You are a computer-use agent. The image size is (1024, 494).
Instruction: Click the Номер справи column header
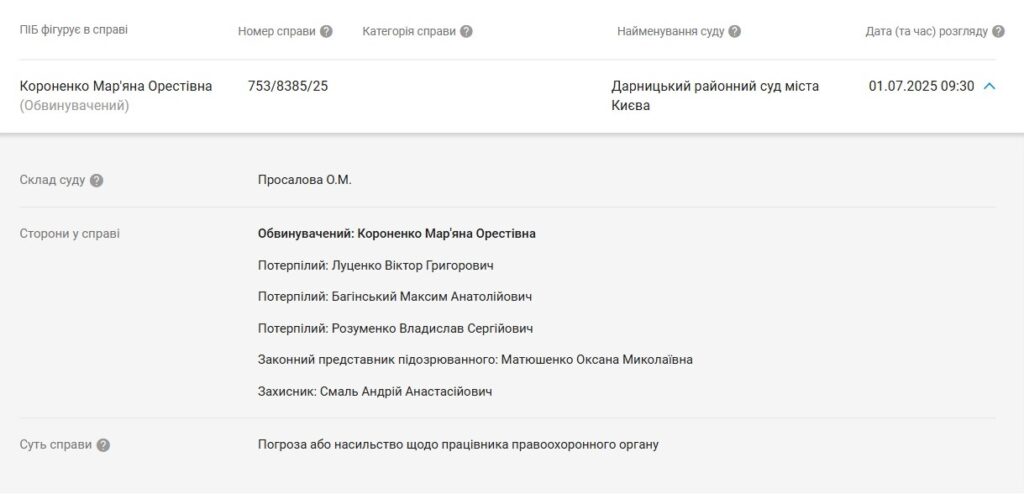[x=277, y=31]
